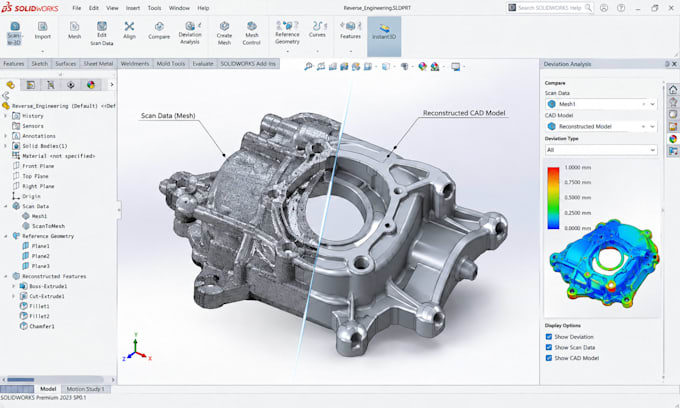The width and height of the screenshot is (680, 408).
Task: Toggle Show Deviation checkbox
Action: [549, 336]
